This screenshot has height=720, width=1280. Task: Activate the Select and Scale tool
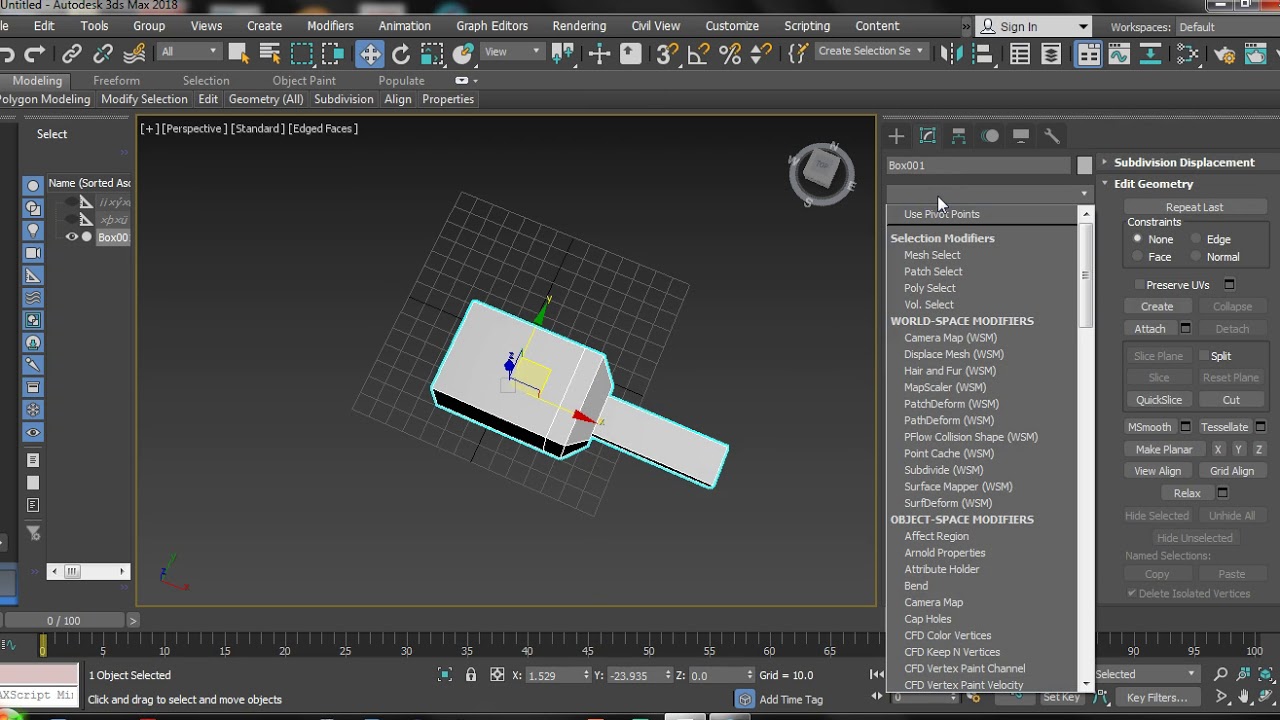432,54
